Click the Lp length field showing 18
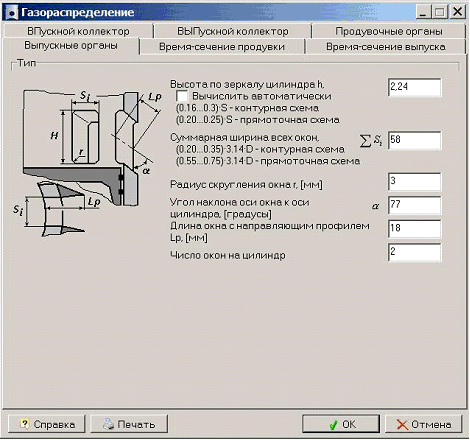The image size is (470, 440). tap(415, 229)
